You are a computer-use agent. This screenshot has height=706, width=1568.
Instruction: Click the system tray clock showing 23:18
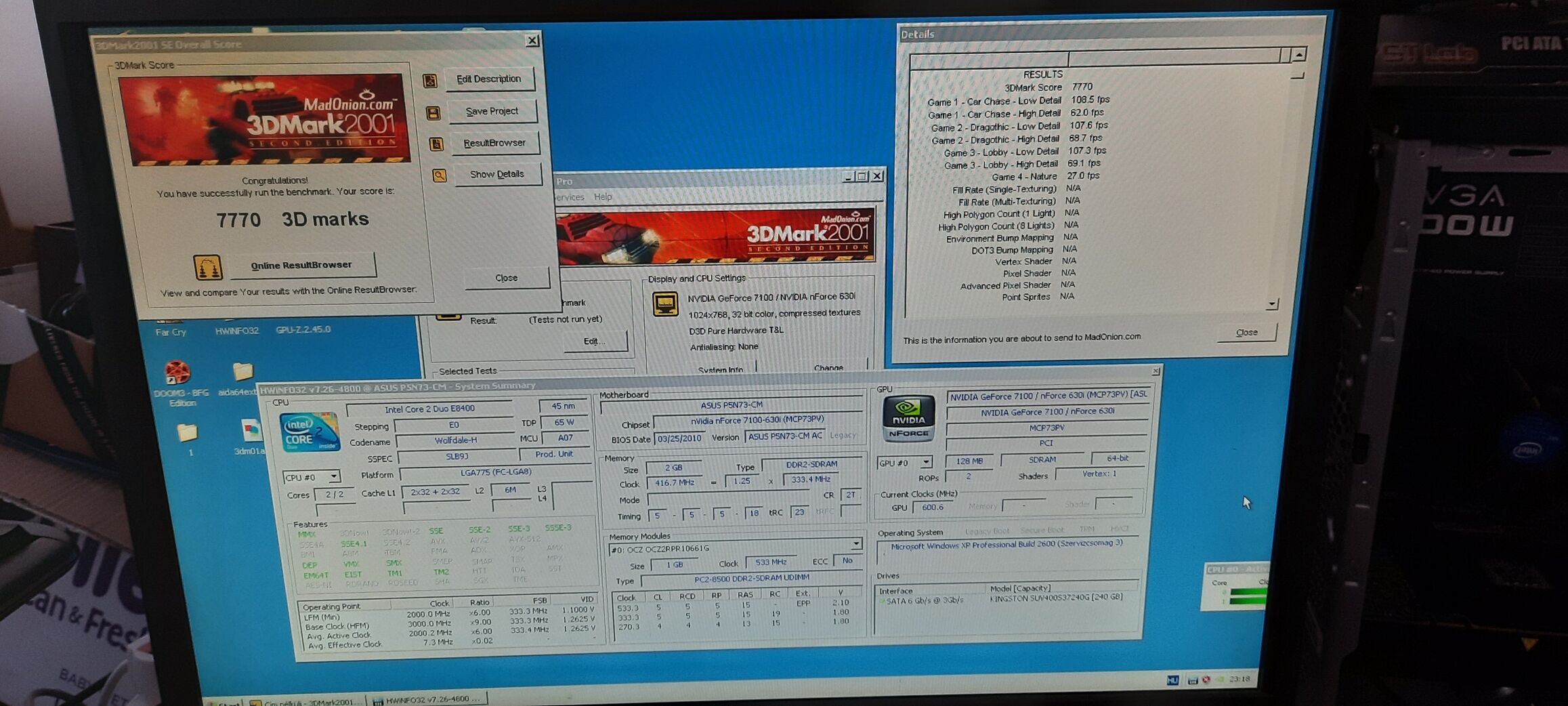point(1239,679)
